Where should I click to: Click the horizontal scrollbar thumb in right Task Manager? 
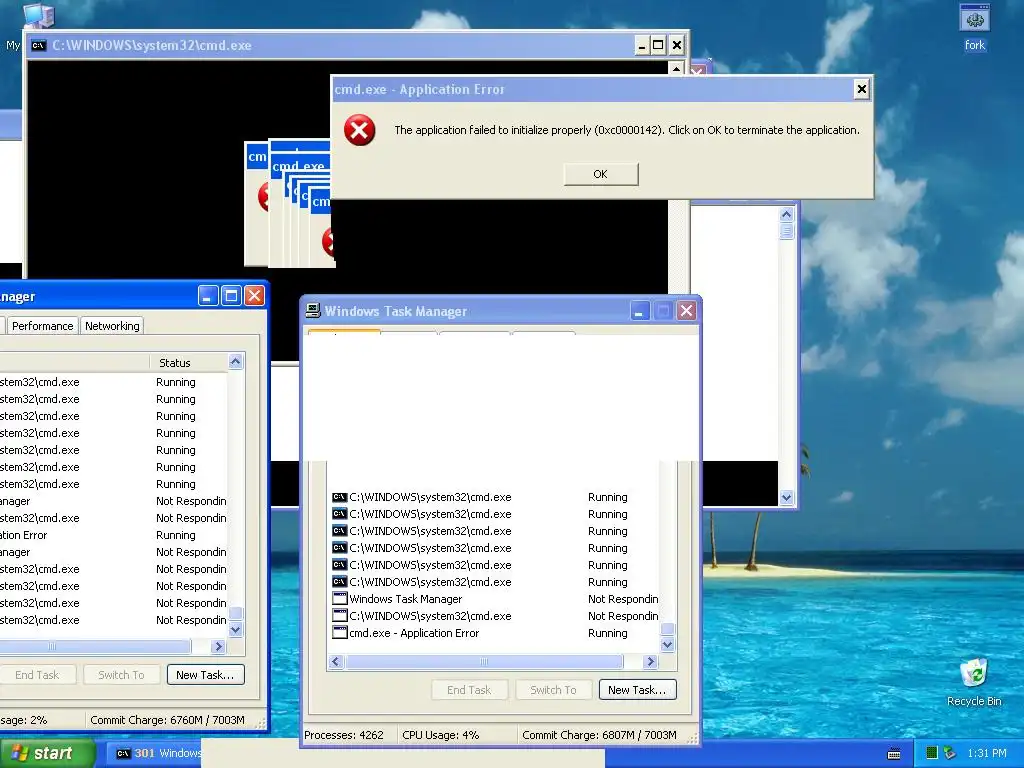484,662
